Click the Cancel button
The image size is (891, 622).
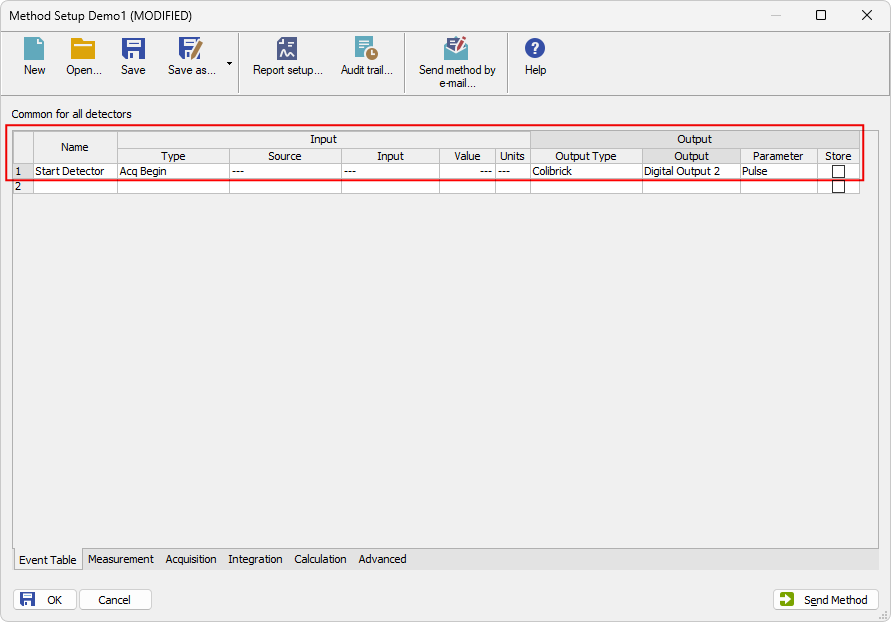[115, 600]
